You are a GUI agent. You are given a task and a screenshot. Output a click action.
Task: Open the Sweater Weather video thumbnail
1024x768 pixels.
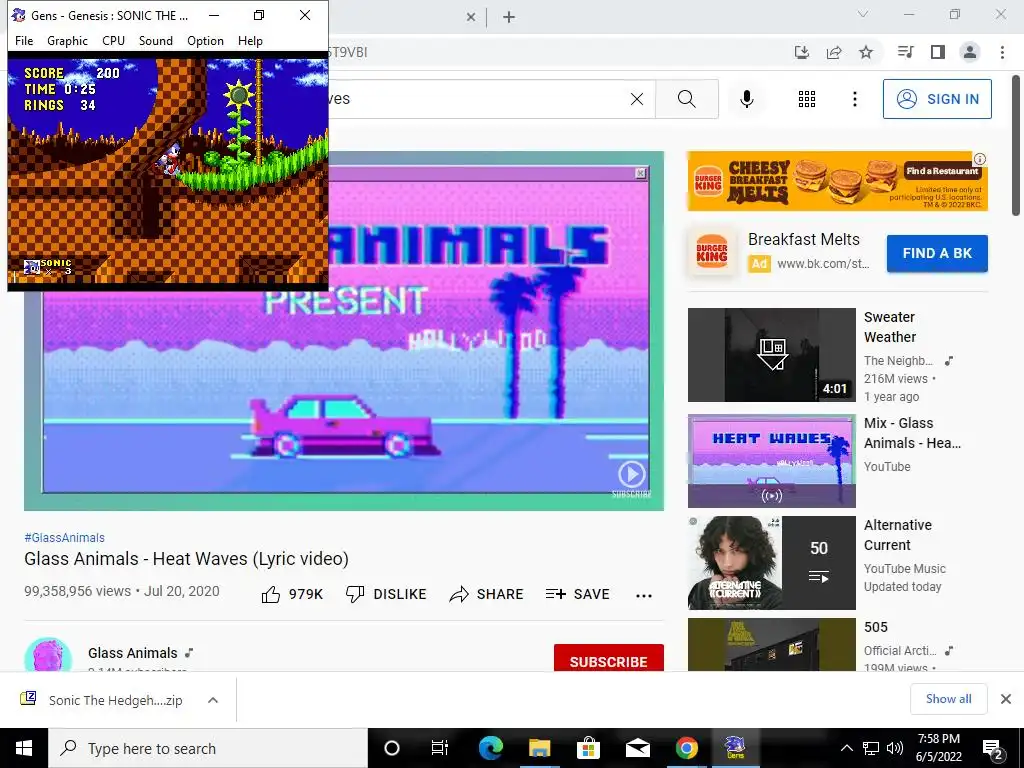click(771, 355)
